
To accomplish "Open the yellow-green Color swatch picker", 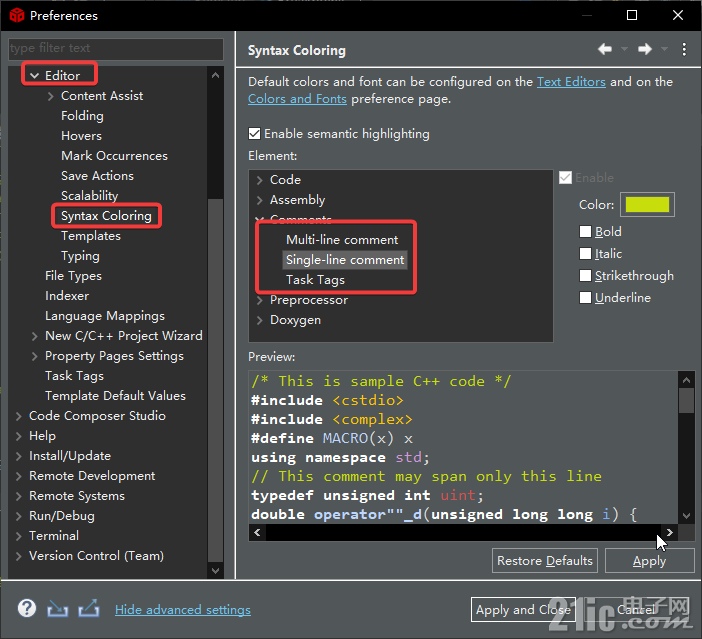I will coord(647,205).
